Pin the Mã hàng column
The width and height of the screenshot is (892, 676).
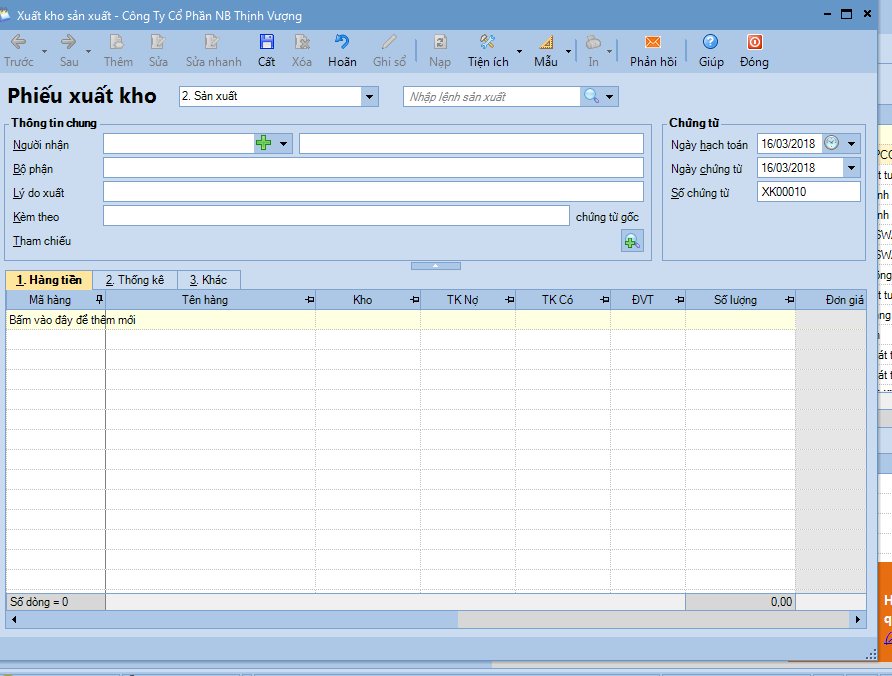[100, 299]
